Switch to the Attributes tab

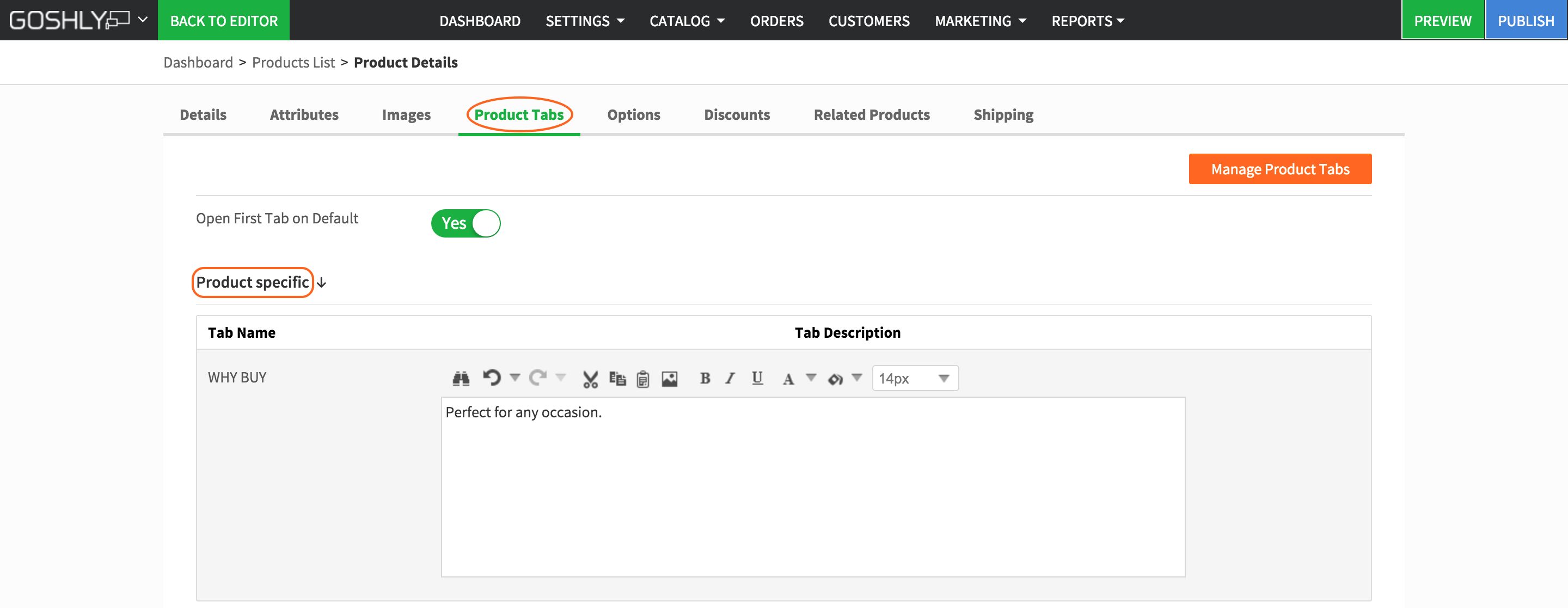click(x=304, y=114)
